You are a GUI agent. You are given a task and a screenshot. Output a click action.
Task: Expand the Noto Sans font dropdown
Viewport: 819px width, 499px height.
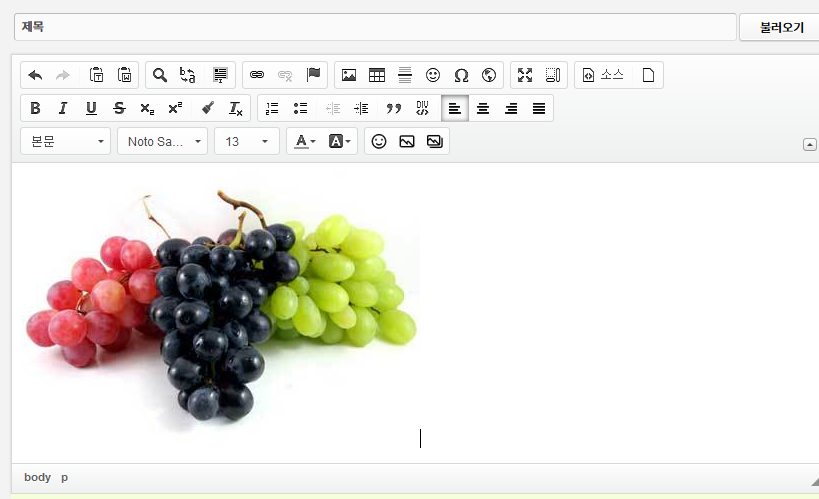(x=162, y=141)
